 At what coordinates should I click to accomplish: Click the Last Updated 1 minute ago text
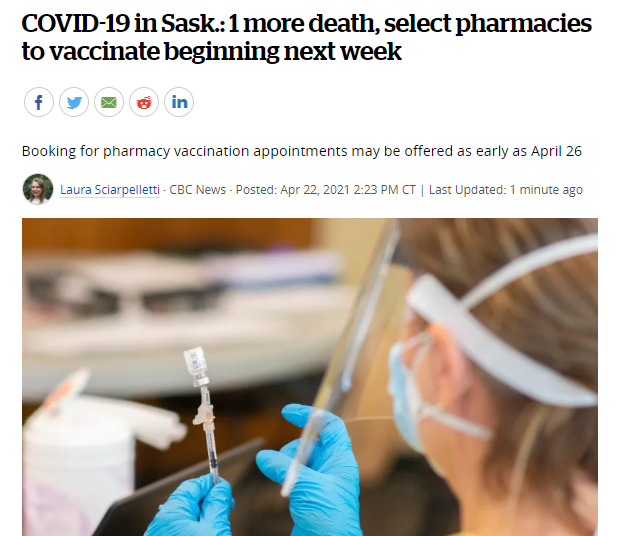point(506,190)
